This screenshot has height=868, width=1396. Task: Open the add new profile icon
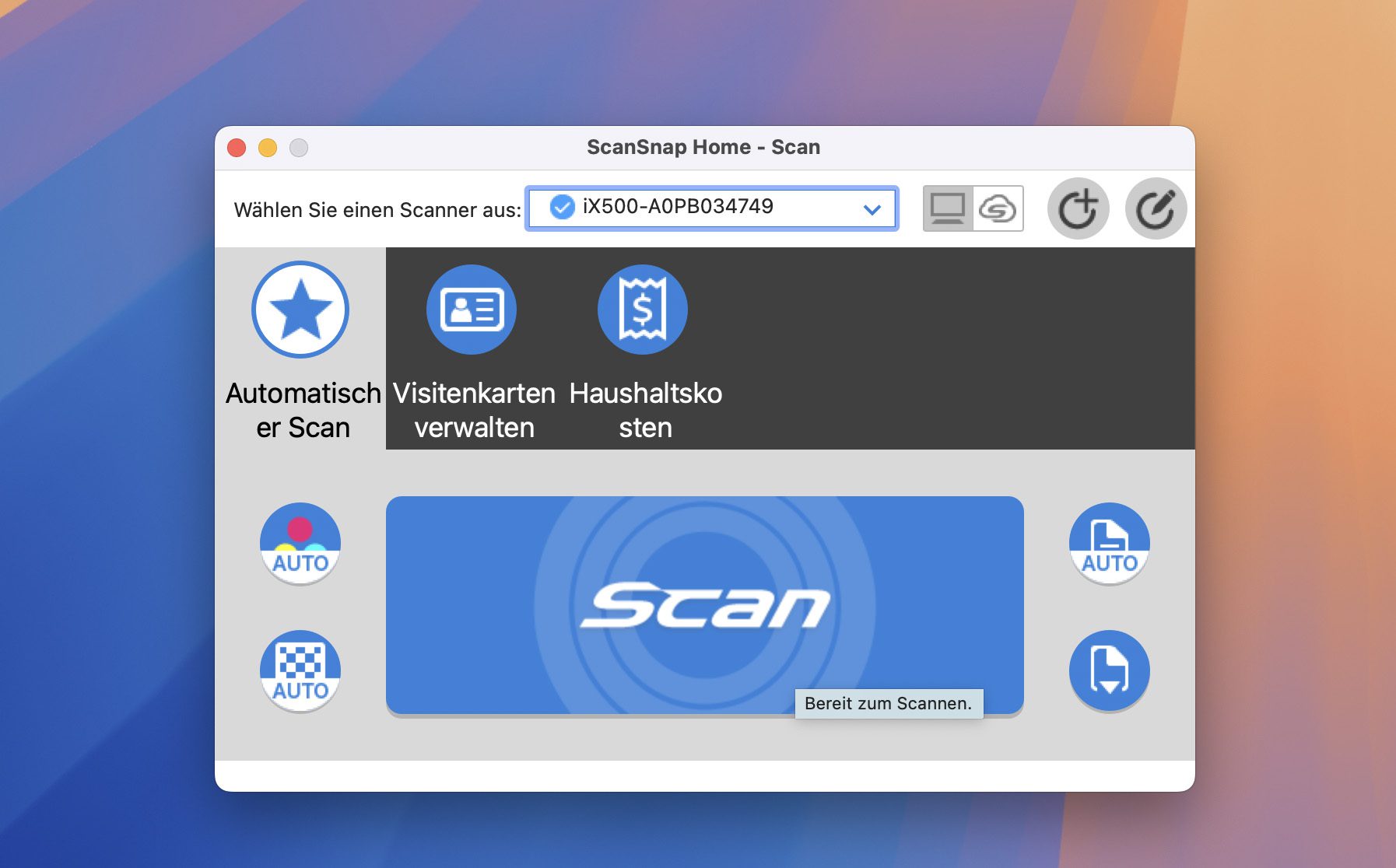[x=1080, y=208]
